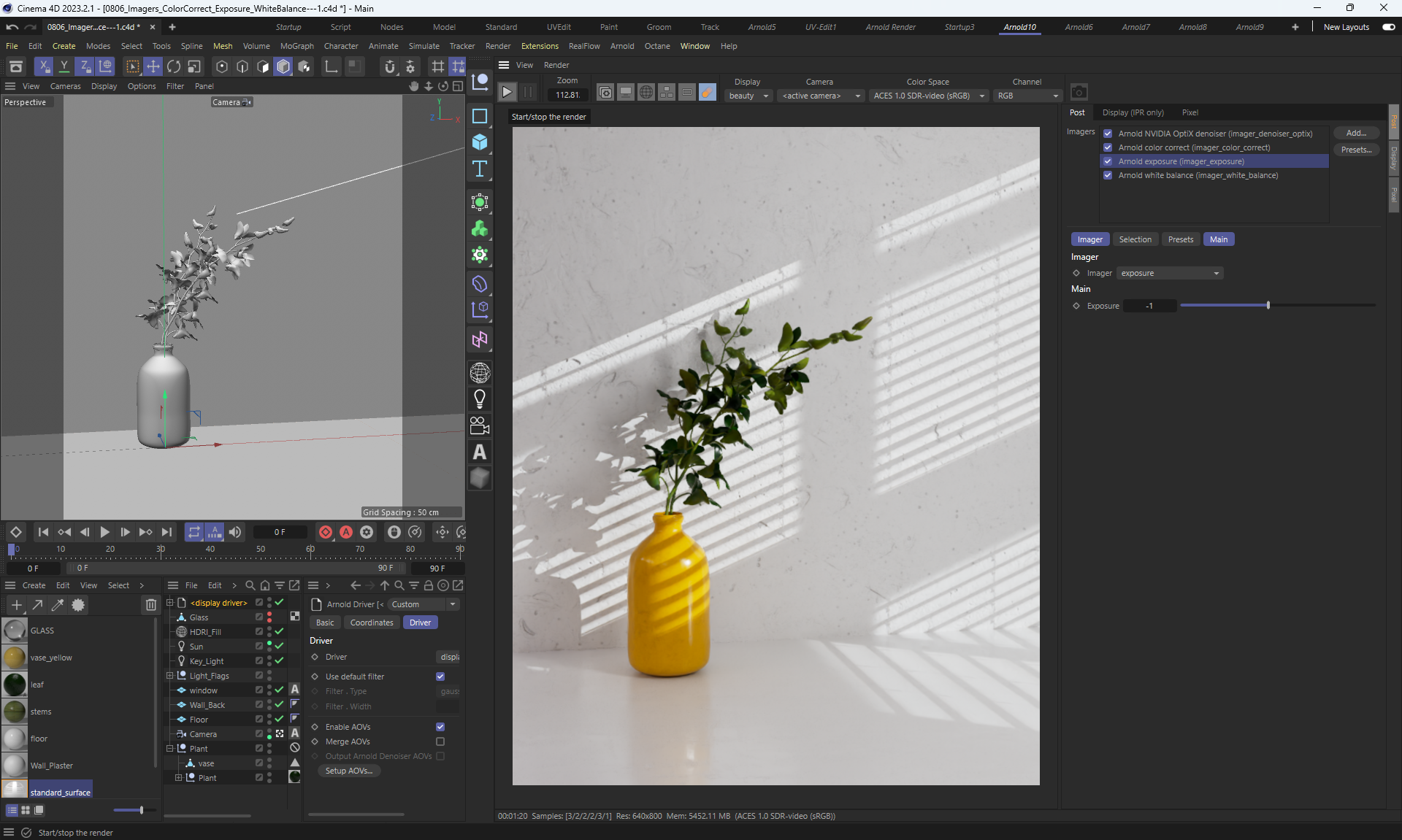
Task: Select the Text spline tool icon
Action: coord(480,169)
